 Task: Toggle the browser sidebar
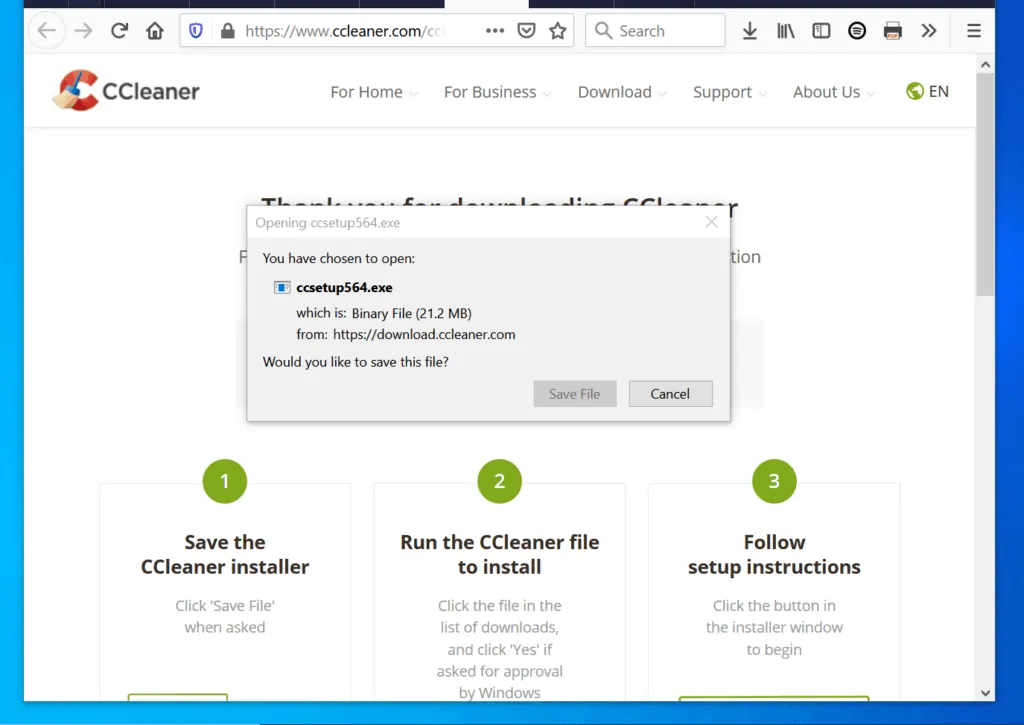[x=820, y=30]
